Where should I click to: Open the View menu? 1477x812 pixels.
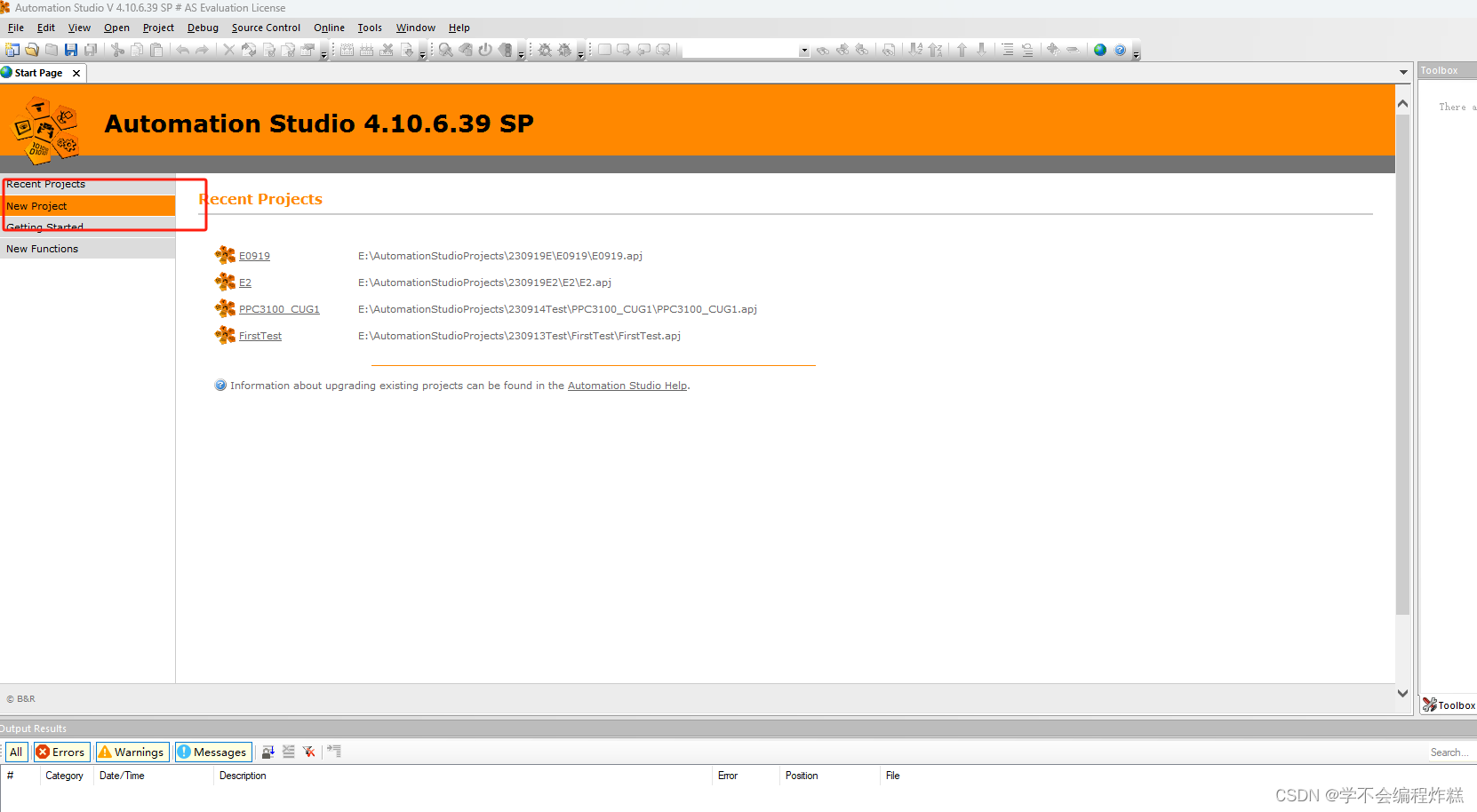79,28
